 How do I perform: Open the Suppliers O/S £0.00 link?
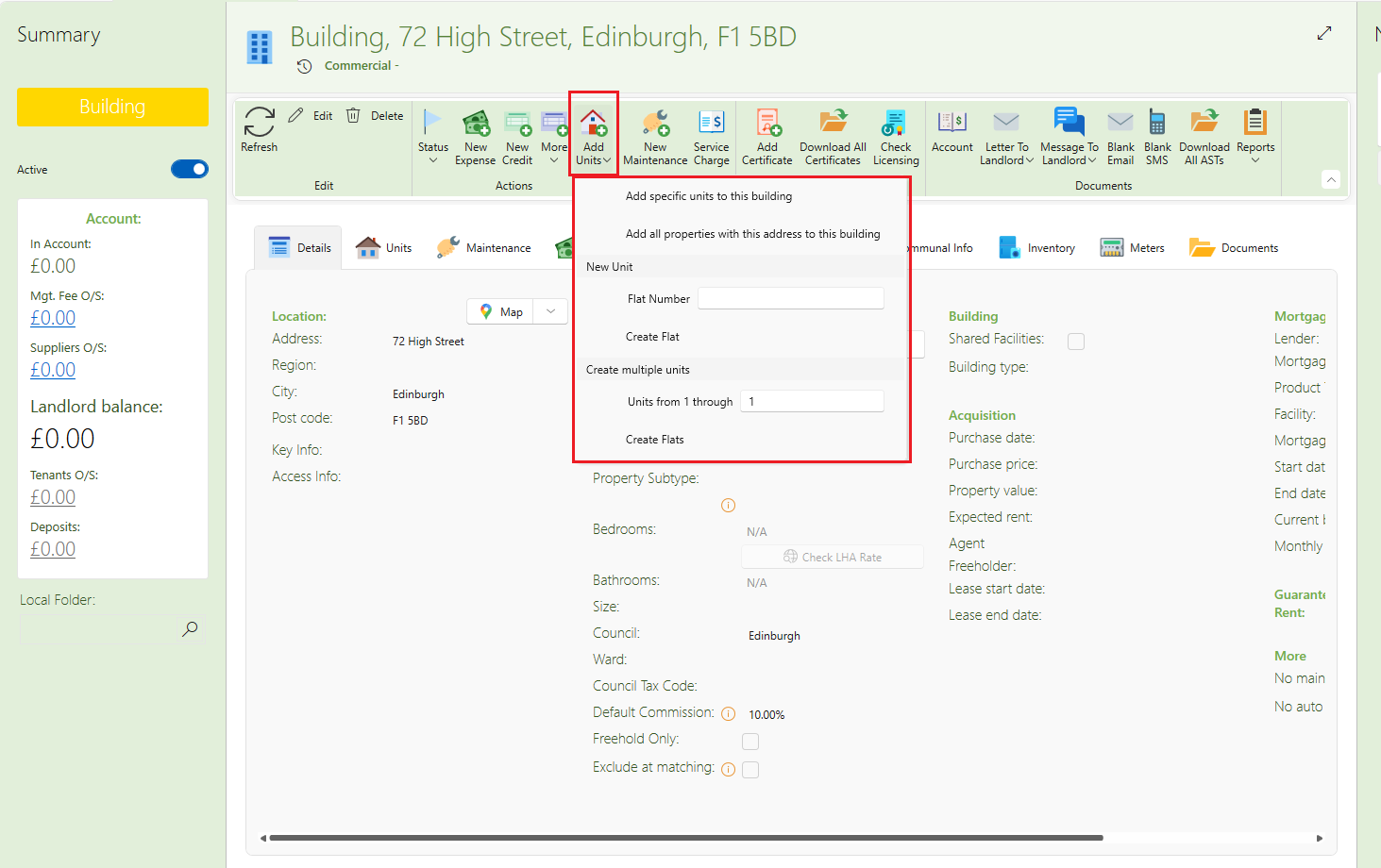coord(53,370)
